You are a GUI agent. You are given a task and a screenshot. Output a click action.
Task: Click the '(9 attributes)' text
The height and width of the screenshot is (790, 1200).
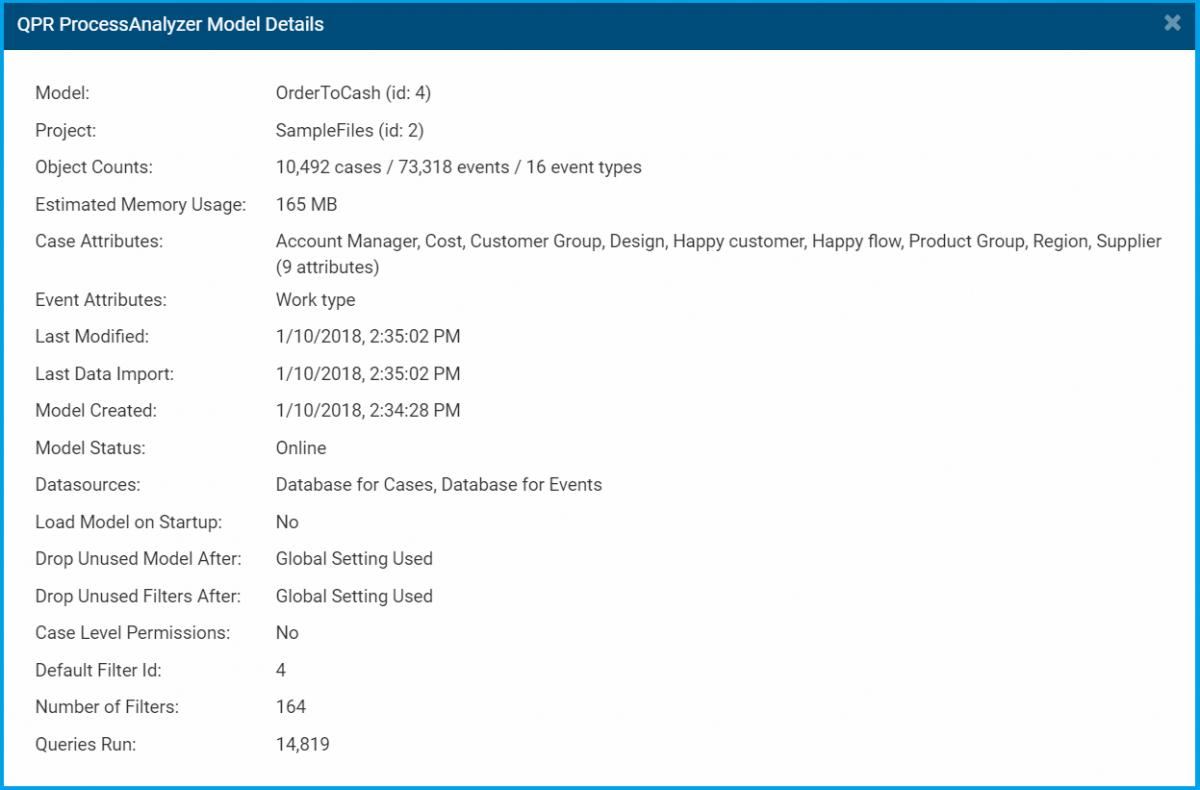pos(327,268)
